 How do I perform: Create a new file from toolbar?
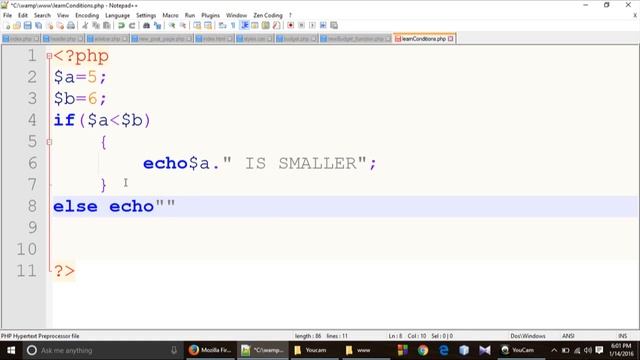tap(7, 26)
